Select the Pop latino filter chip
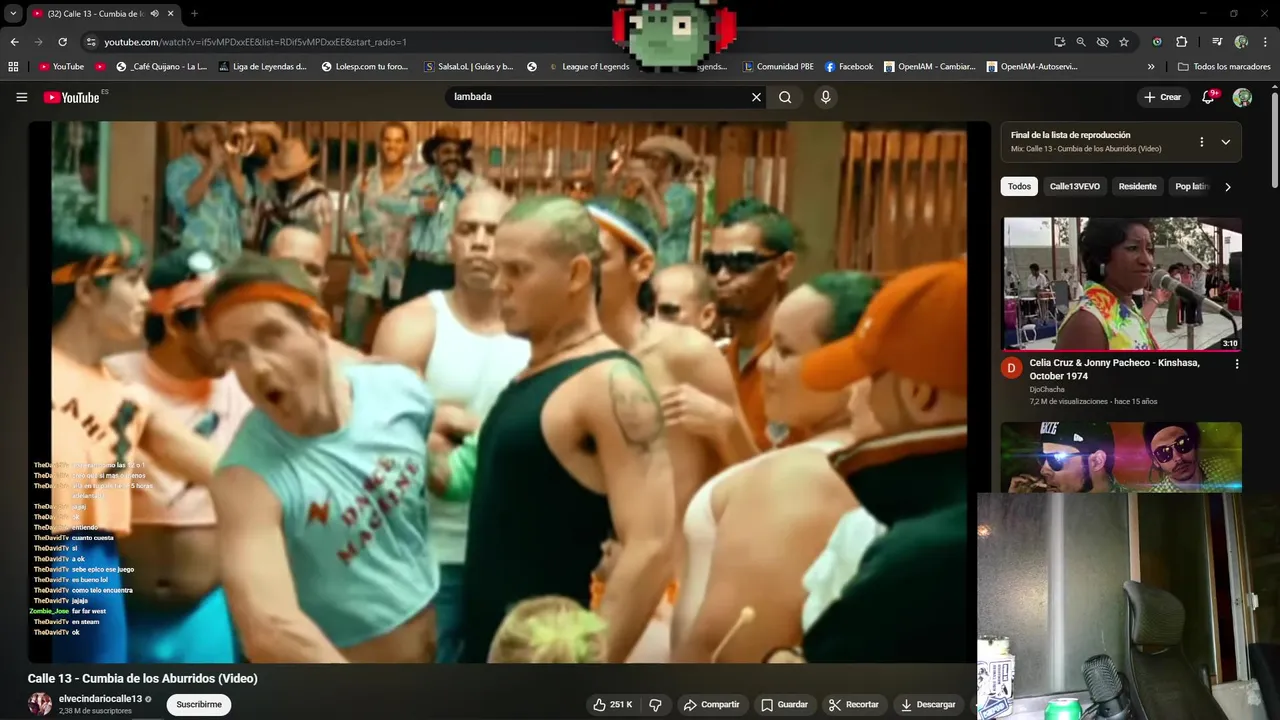 pyautogui.click(x=1190, y=186)
